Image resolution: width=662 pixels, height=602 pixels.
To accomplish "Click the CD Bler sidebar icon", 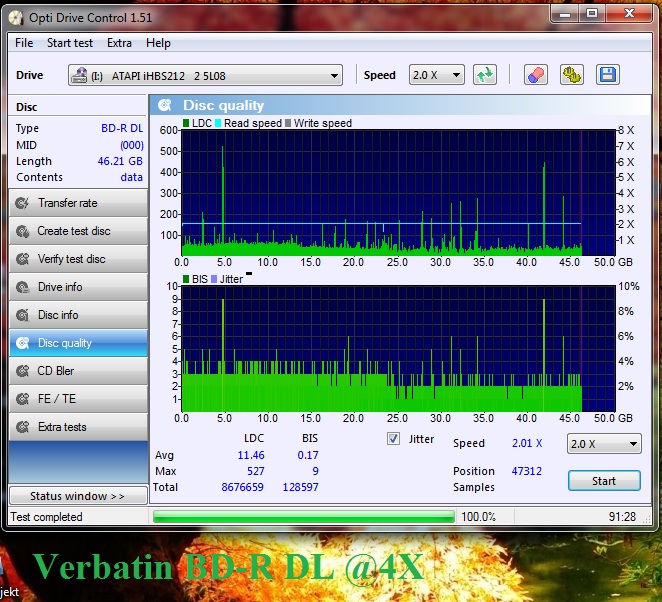I will click(x=22, y=371).
